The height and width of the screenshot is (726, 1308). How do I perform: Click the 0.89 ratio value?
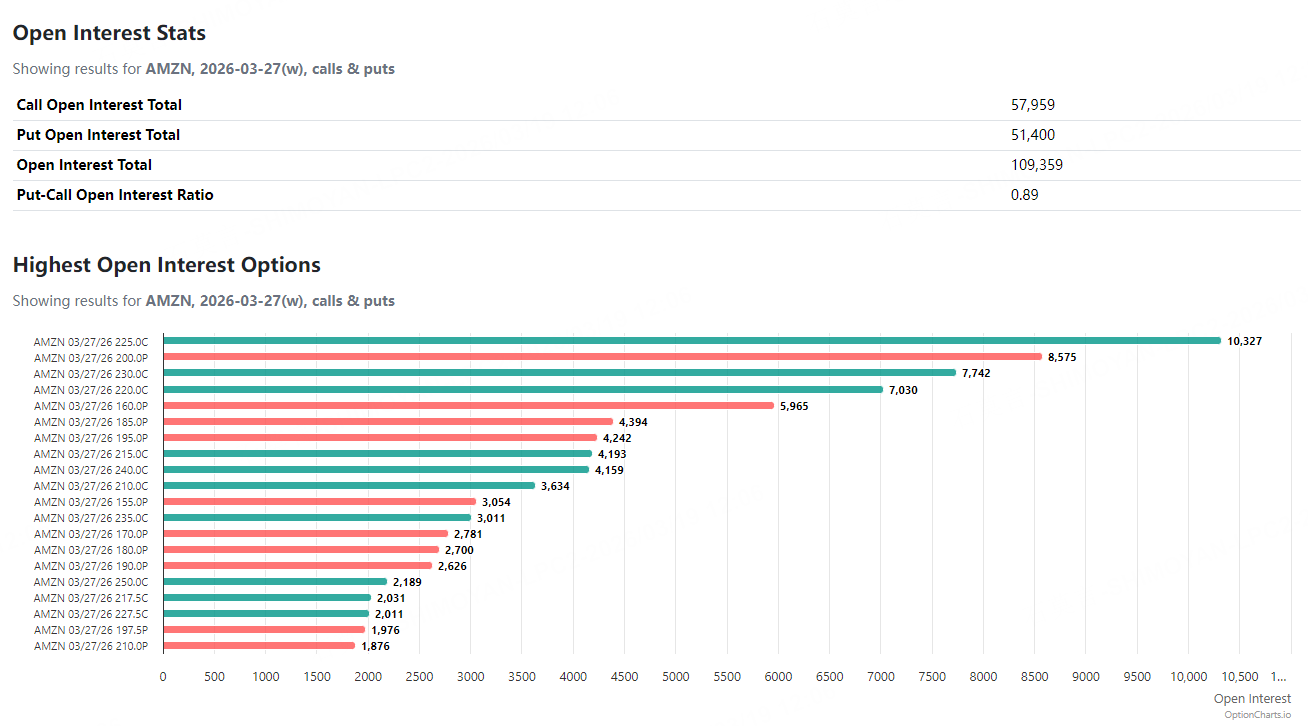(1024, 195)
